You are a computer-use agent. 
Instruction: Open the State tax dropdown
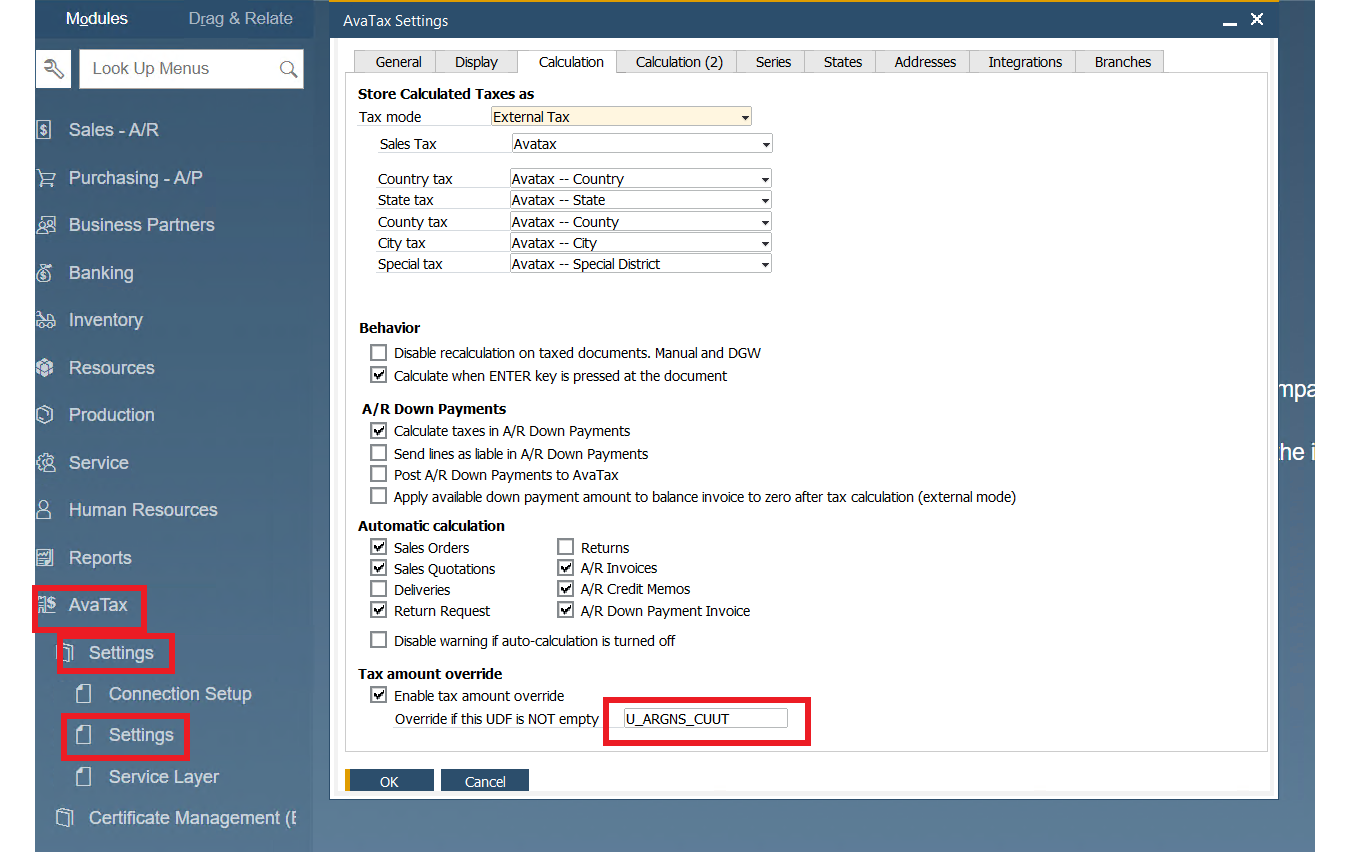(x=765, y=200)
